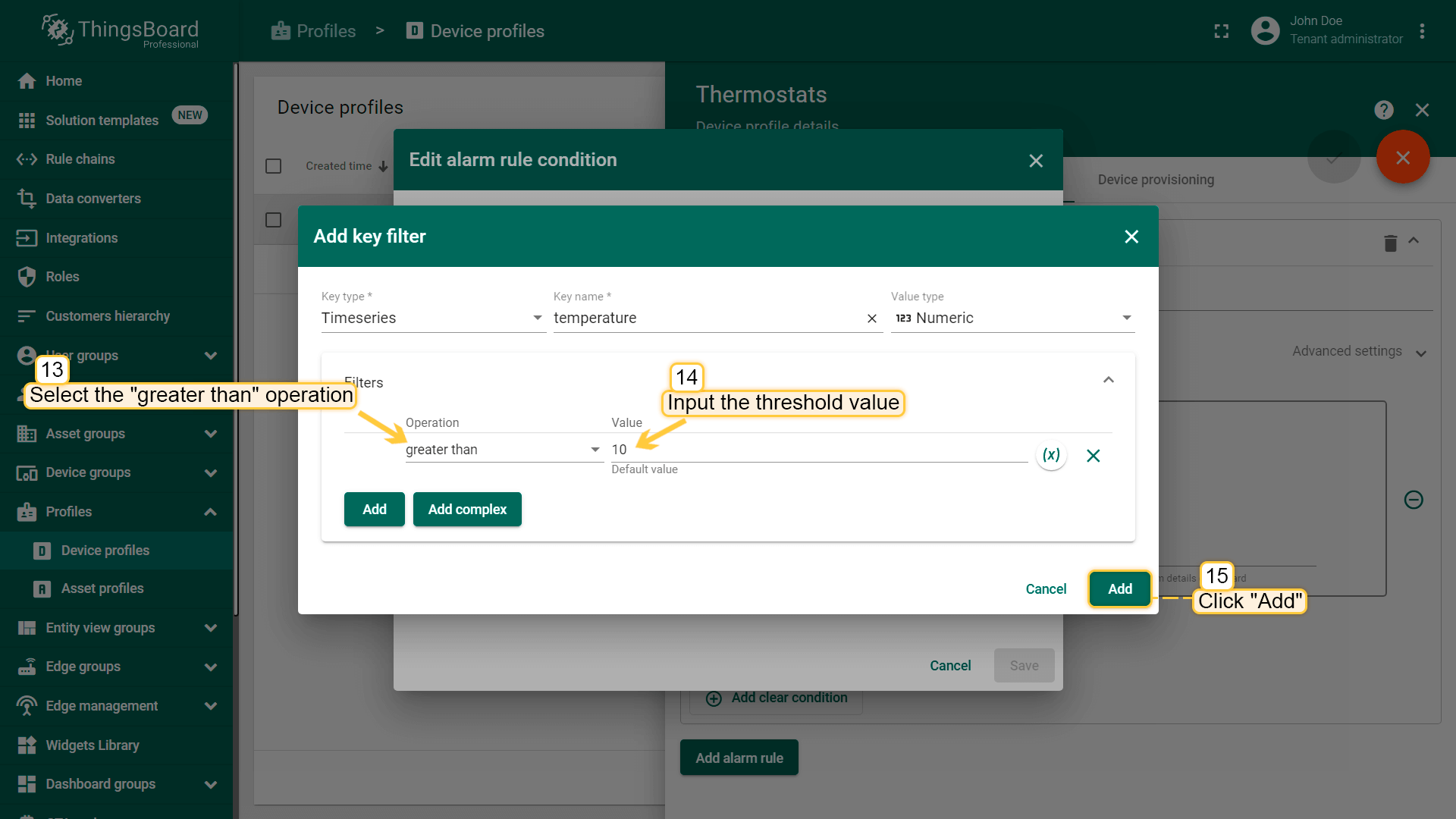Click Asset groups icon

(27, 434)
